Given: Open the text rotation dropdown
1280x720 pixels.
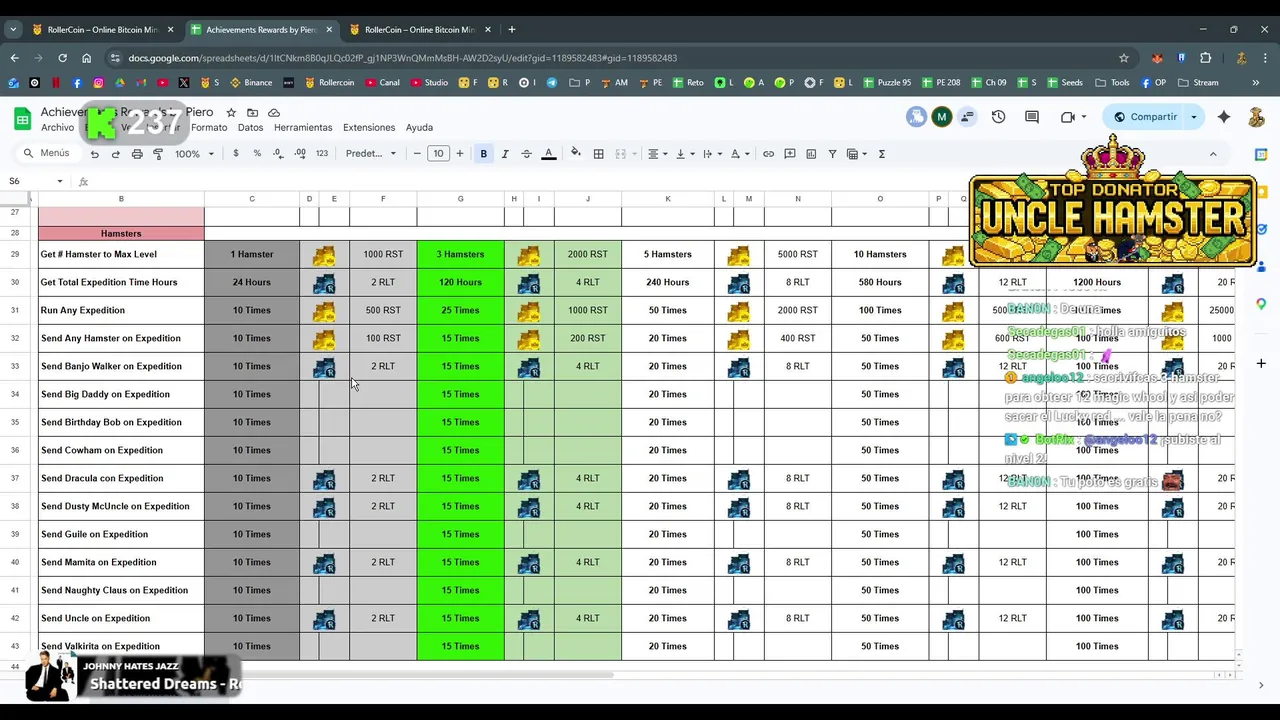Looking at the screenshot, I should (x=739, y=154).
